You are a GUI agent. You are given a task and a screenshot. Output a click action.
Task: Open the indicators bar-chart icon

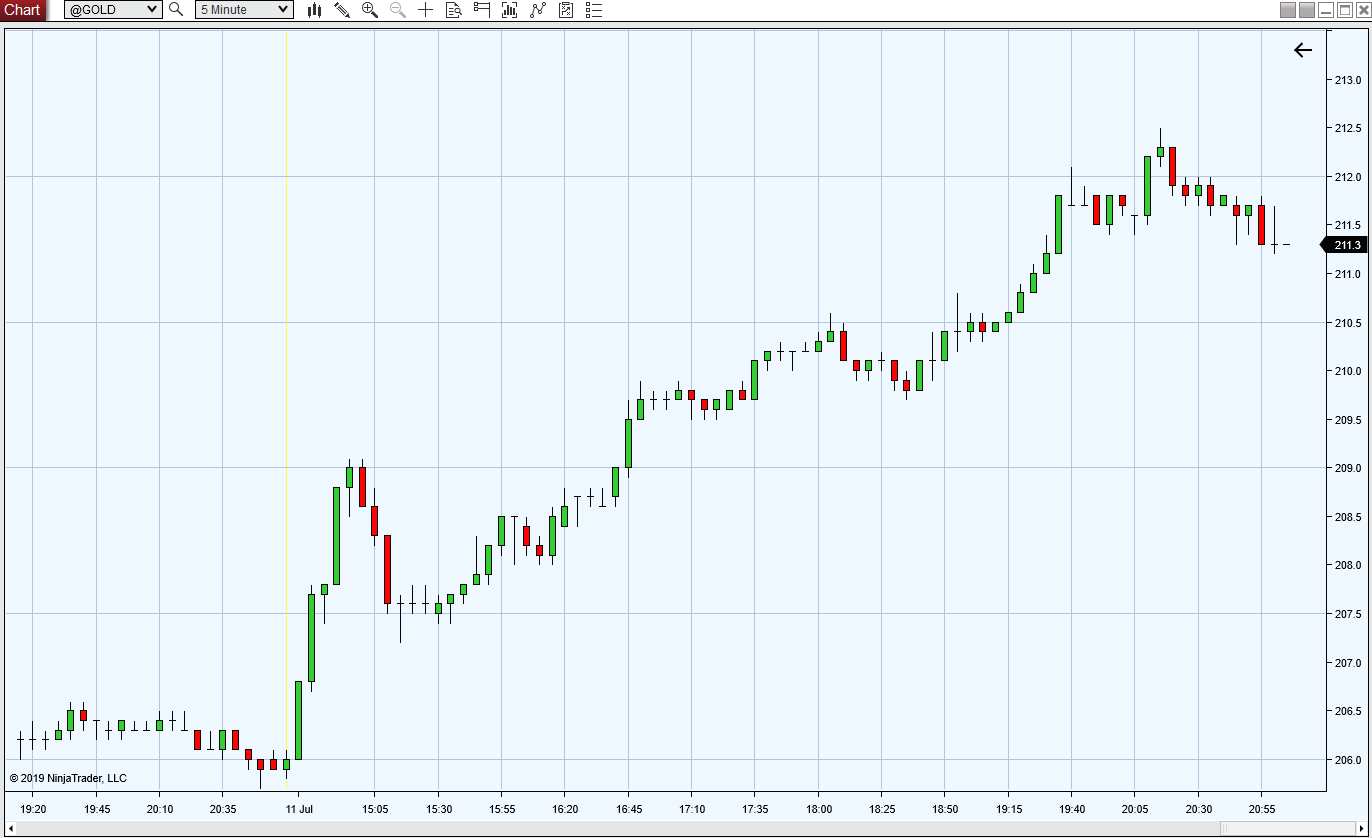click(510, 10)
